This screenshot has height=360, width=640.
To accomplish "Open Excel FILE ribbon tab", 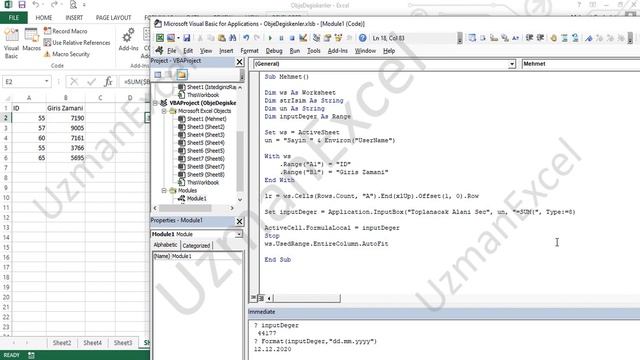I will (14, 18).
